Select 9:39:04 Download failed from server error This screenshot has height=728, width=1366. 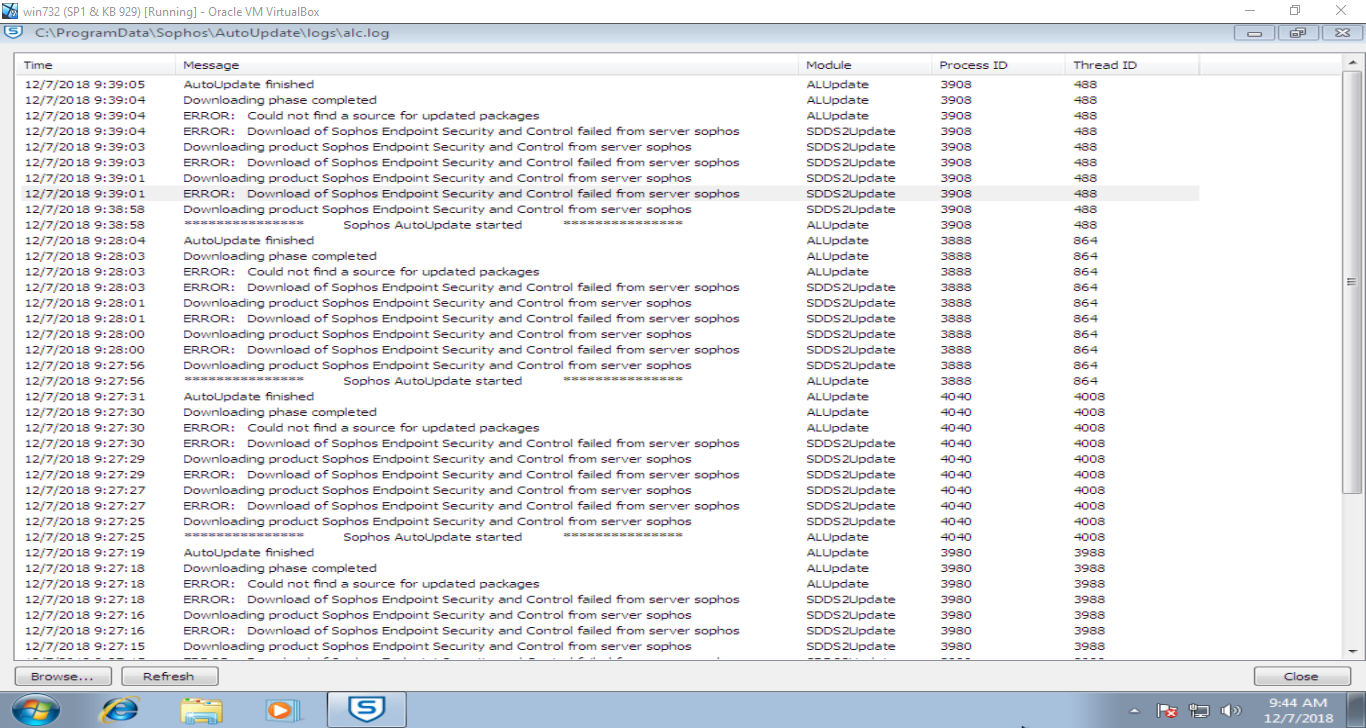tap(462, 131)
